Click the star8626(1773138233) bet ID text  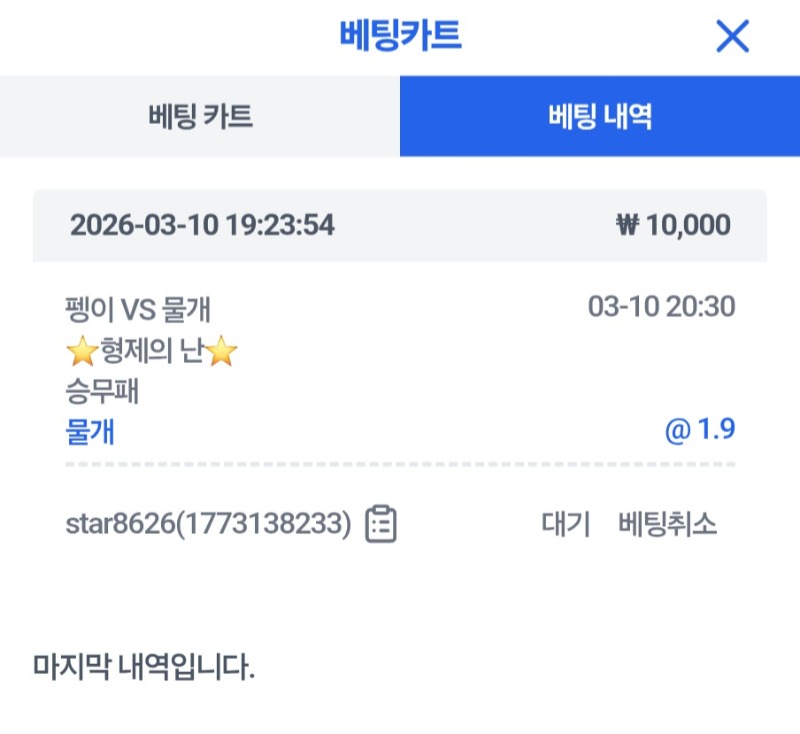pyautogui.click(x=208, y=524)
